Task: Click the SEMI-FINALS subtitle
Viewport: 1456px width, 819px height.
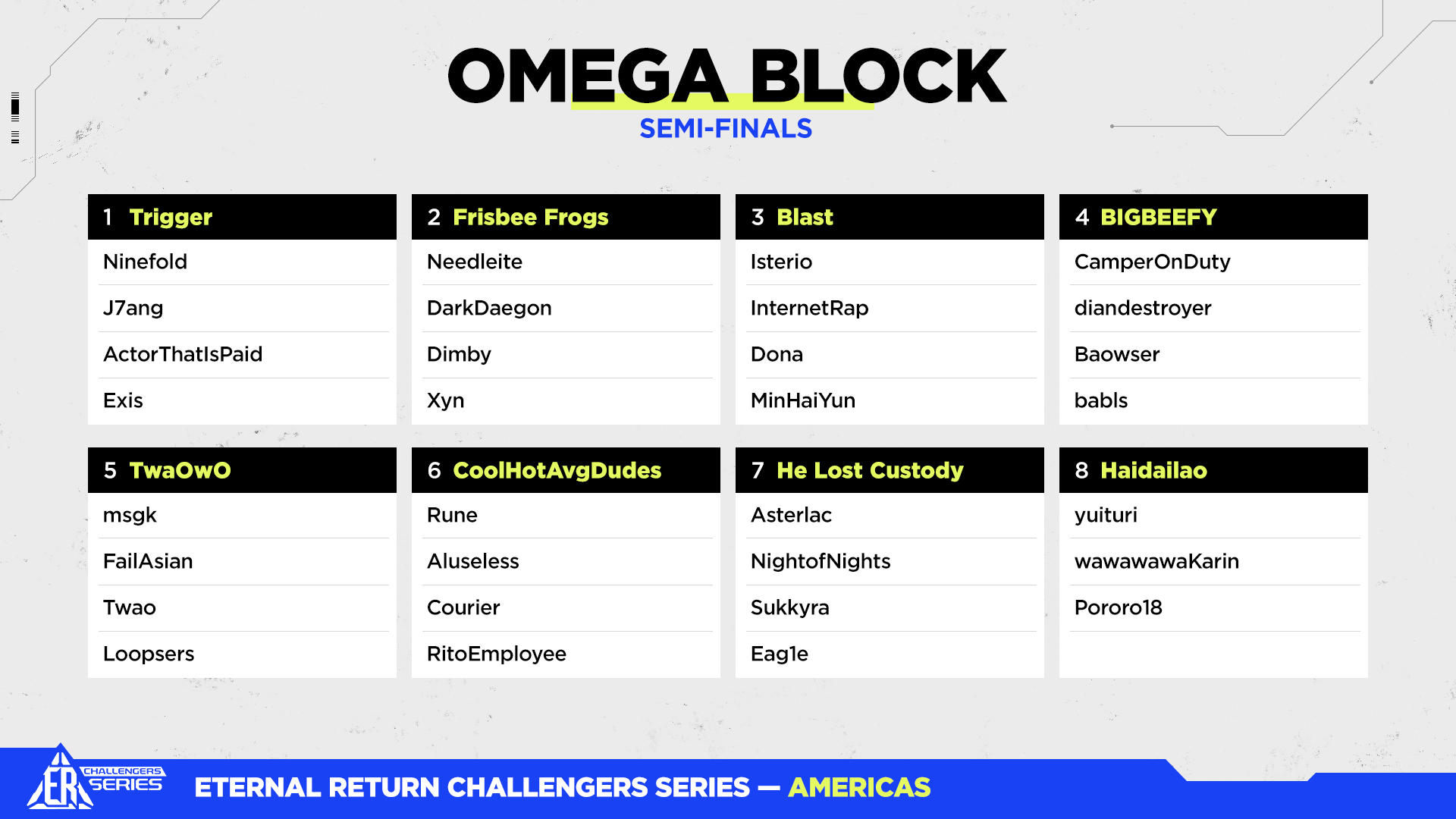Action: click(726, 129)
